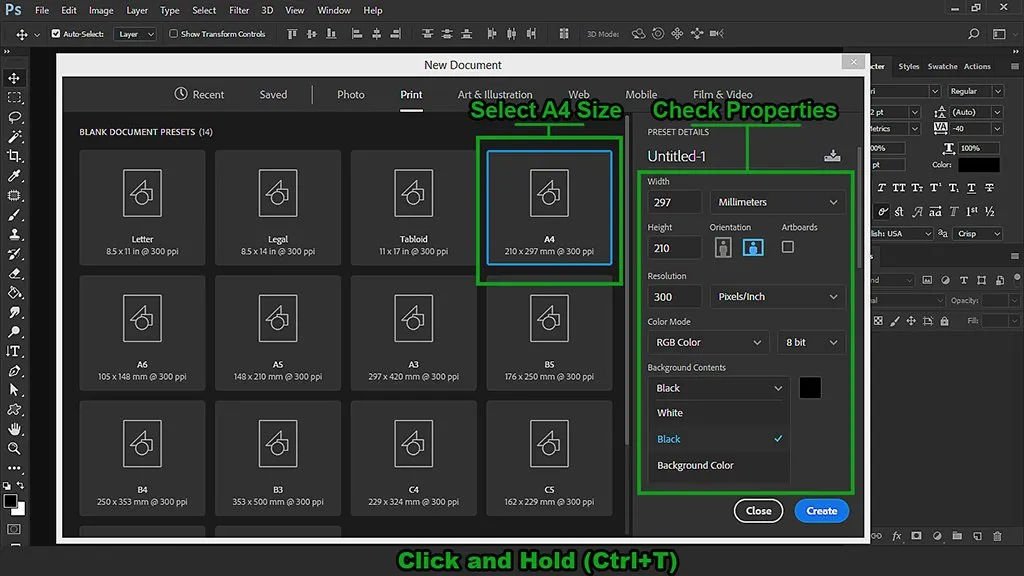
Task: Toggle Strikethrough text style button
Action: click(x=989, y=188)
